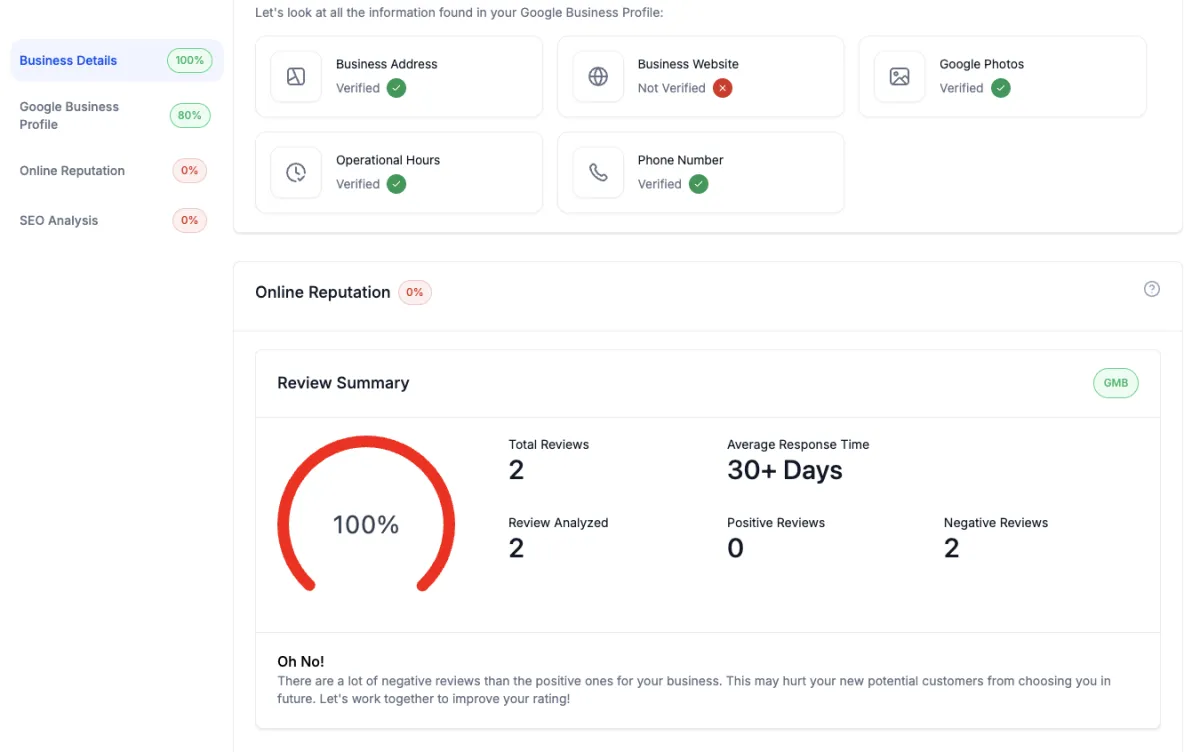This screenshot has height=752, width=1200.
Task: Click the Phone Number handset icon
Action: 598,173
